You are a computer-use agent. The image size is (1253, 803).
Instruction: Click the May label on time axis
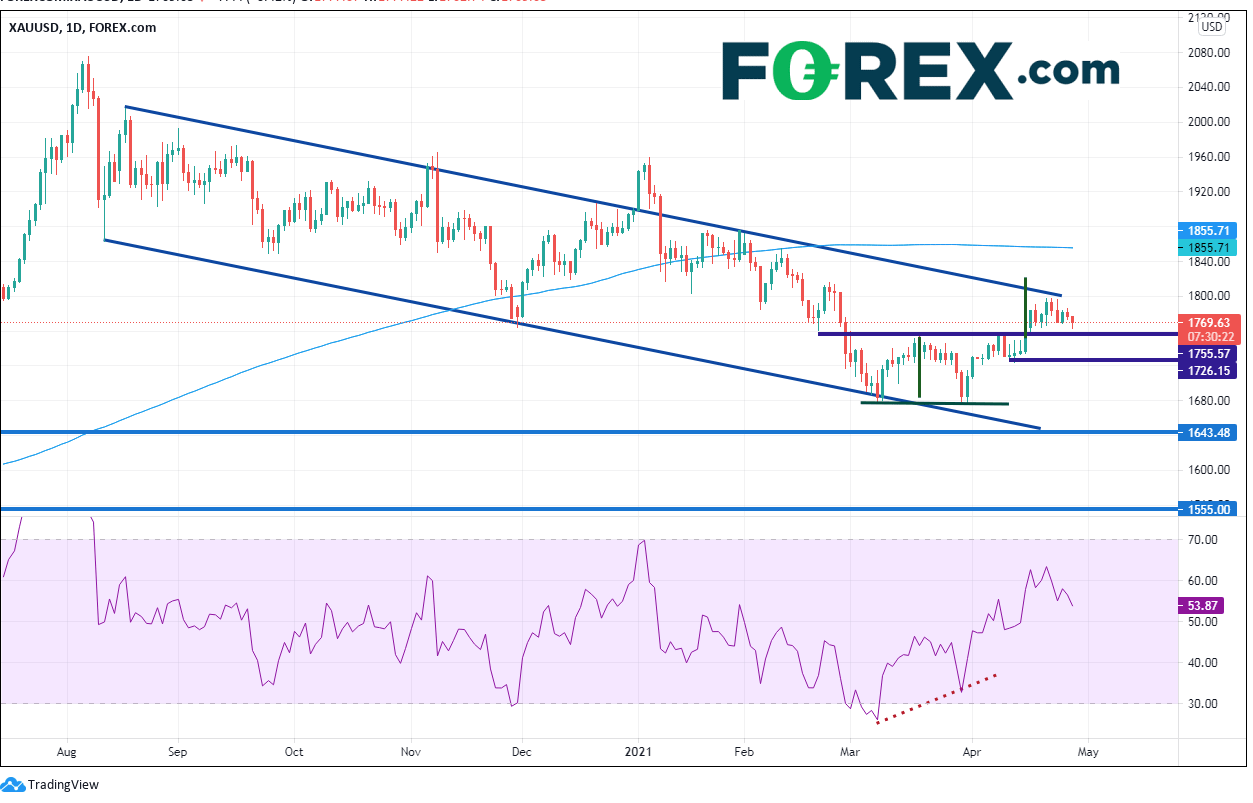[1088, 750]
